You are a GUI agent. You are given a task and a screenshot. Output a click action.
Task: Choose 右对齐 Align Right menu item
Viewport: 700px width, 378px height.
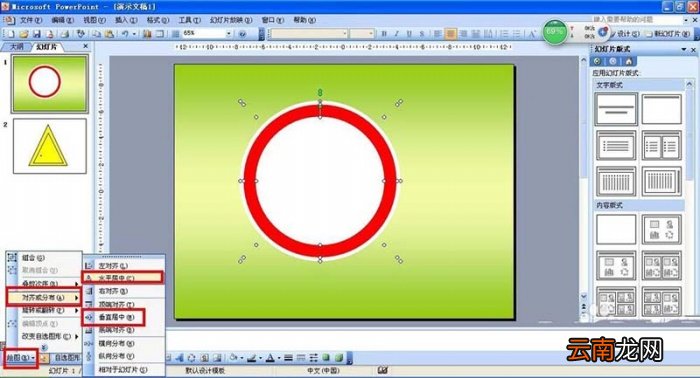click(x=123, y=291)
